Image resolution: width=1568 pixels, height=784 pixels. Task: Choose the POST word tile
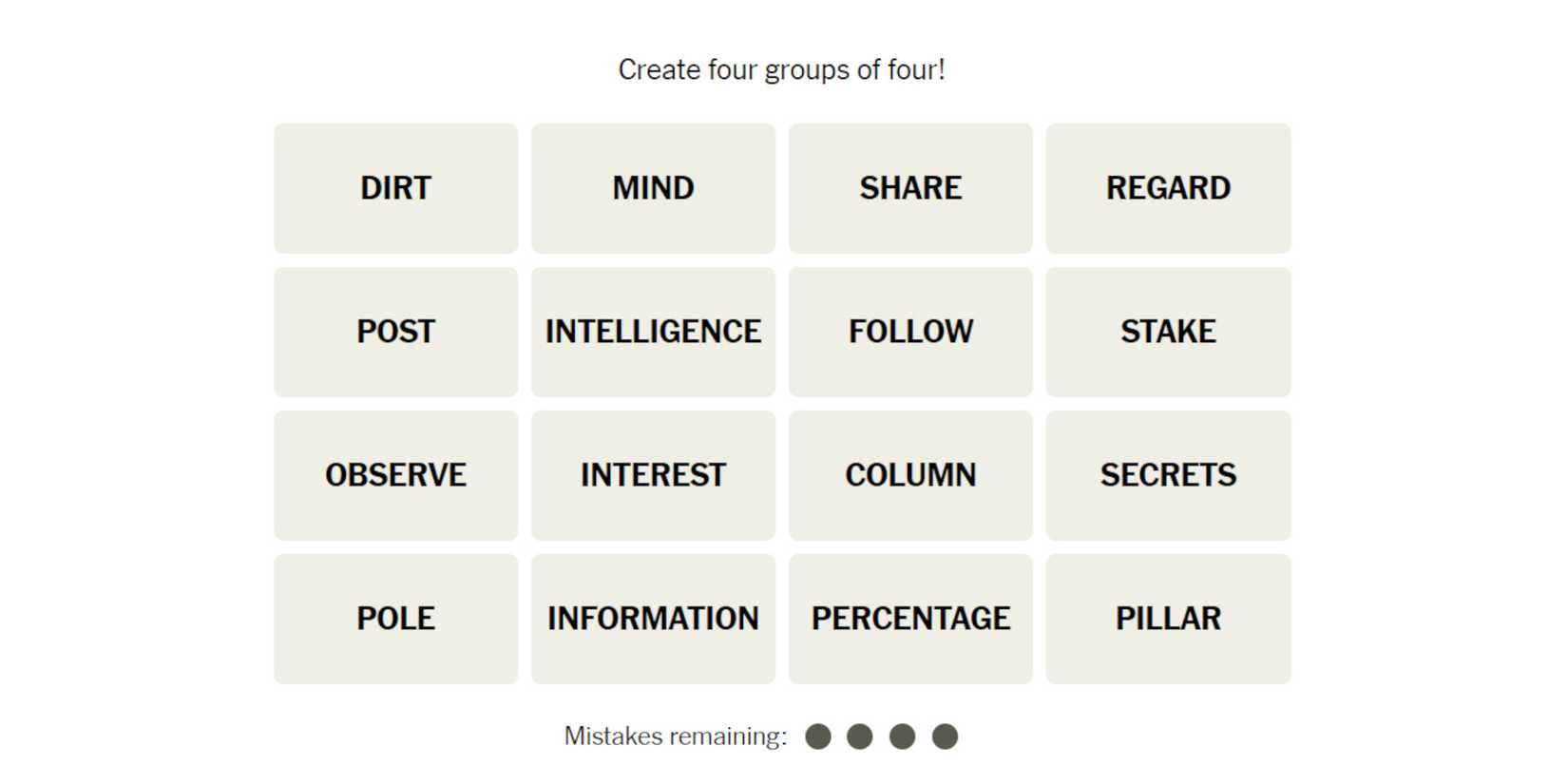(x=395, y=332)
